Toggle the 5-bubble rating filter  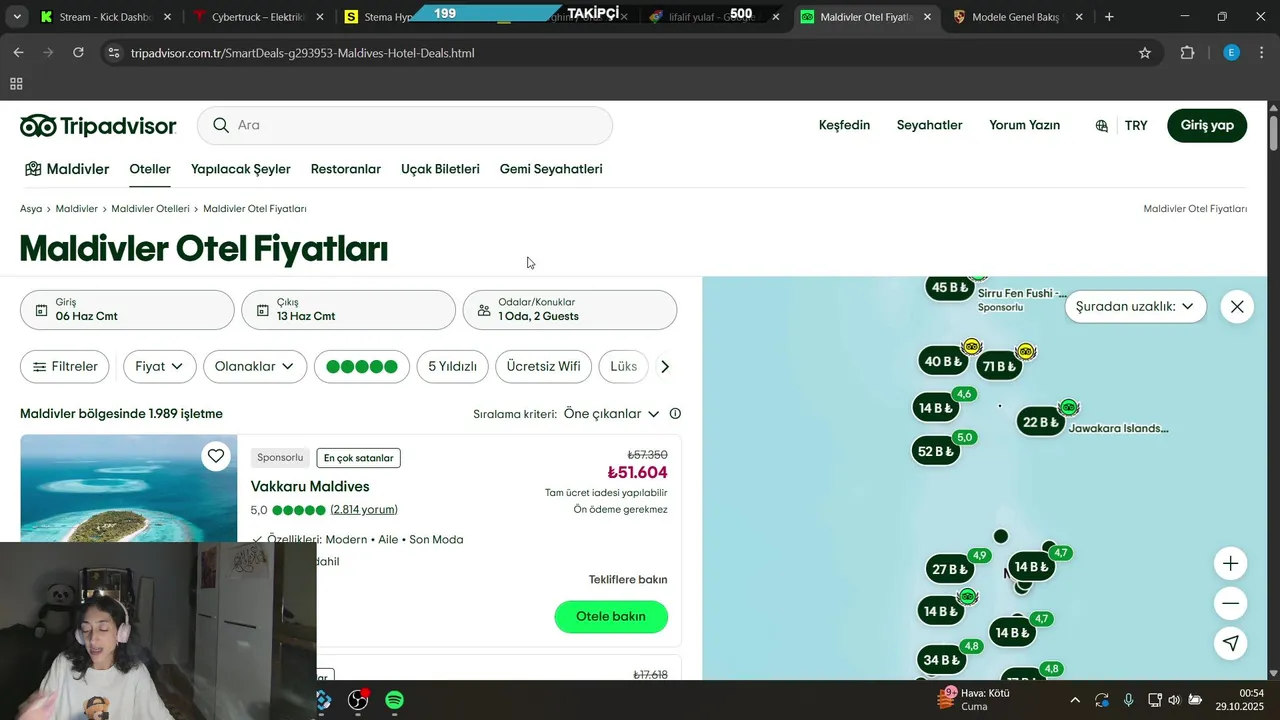click(362, 367)
